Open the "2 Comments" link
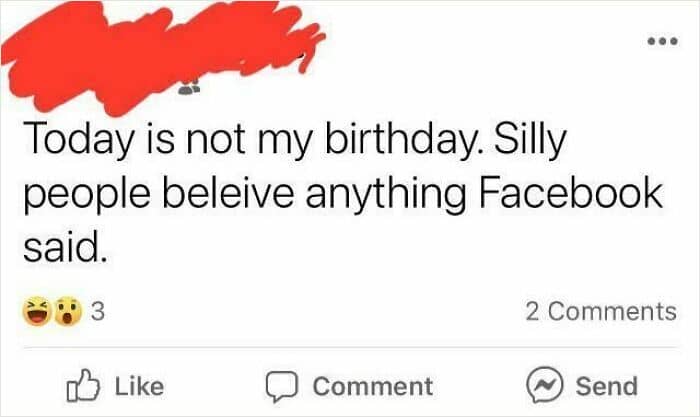 (x=600, y=311)
